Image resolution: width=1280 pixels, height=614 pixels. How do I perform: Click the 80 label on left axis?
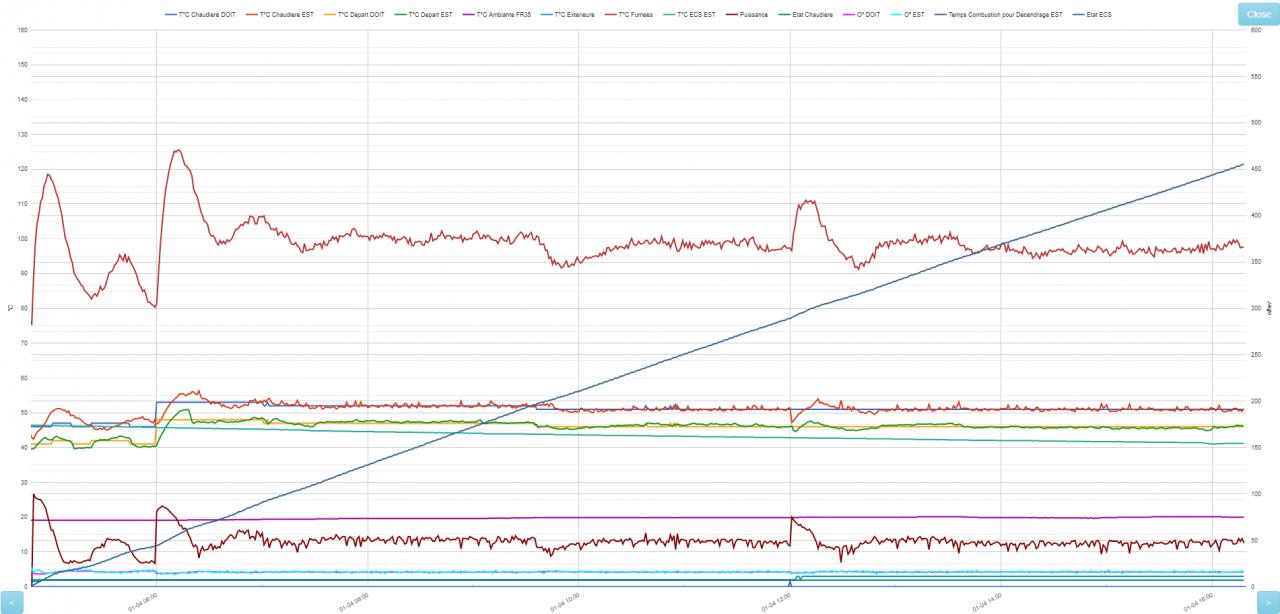pyautogui.click(x=25, y=308)
